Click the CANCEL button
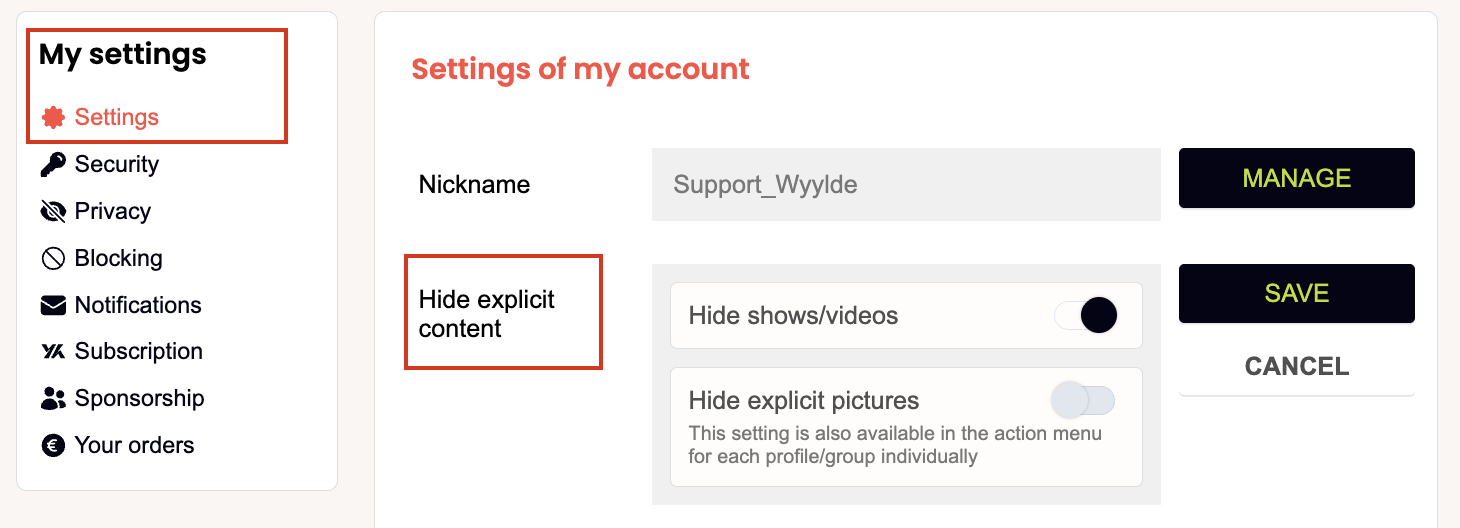This screenshot has height=528, width=1460. coord(1297,366)
